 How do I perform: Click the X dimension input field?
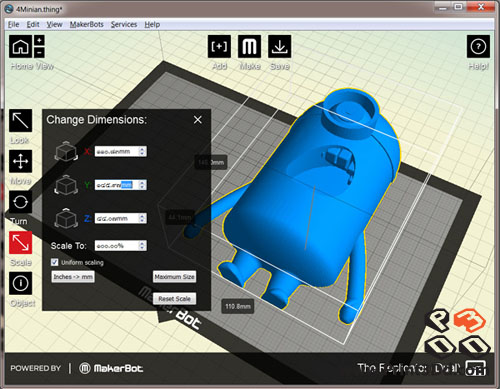pos(121,151)
